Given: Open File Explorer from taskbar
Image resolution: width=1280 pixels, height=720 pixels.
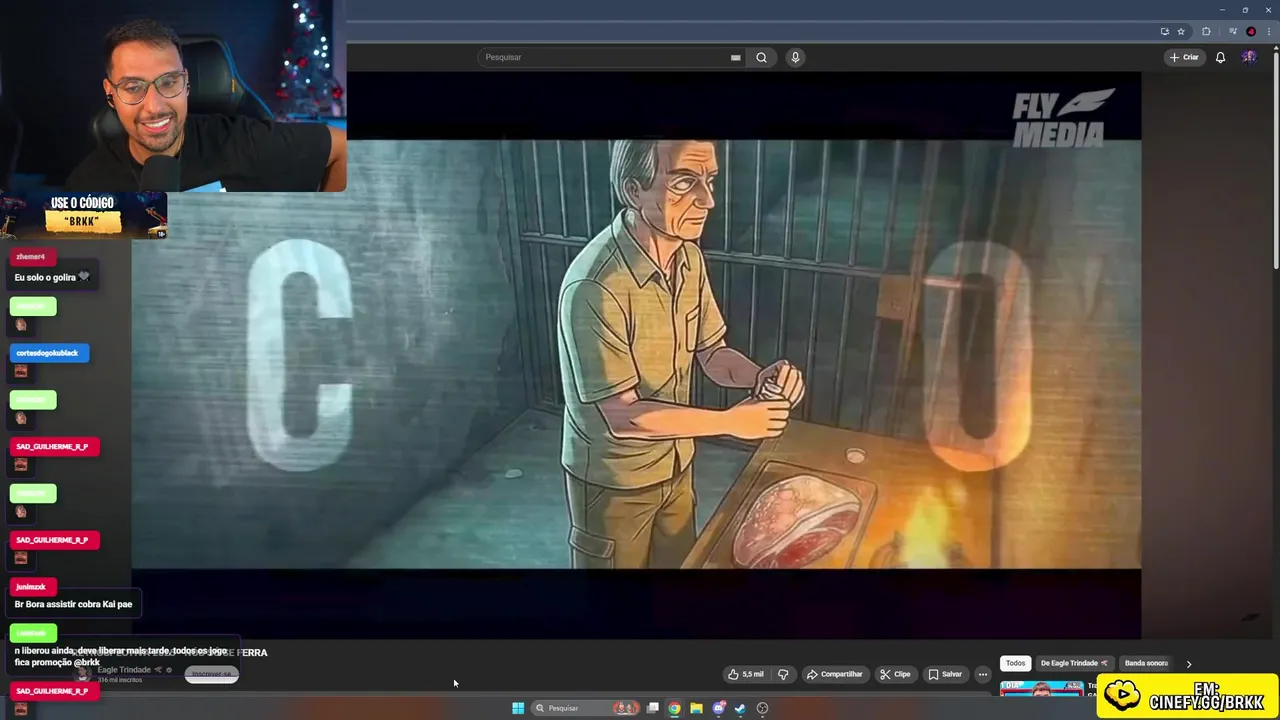Looking at the screenshot, I should point(697,708).
